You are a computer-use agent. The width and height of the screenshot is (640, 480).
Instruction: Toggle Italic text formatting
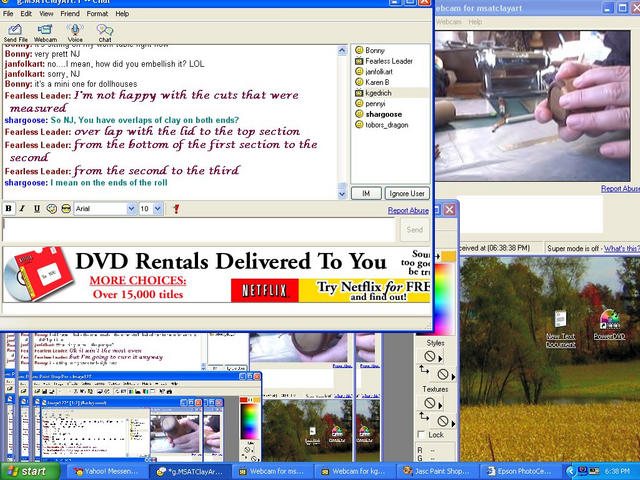tap(22, 209)
